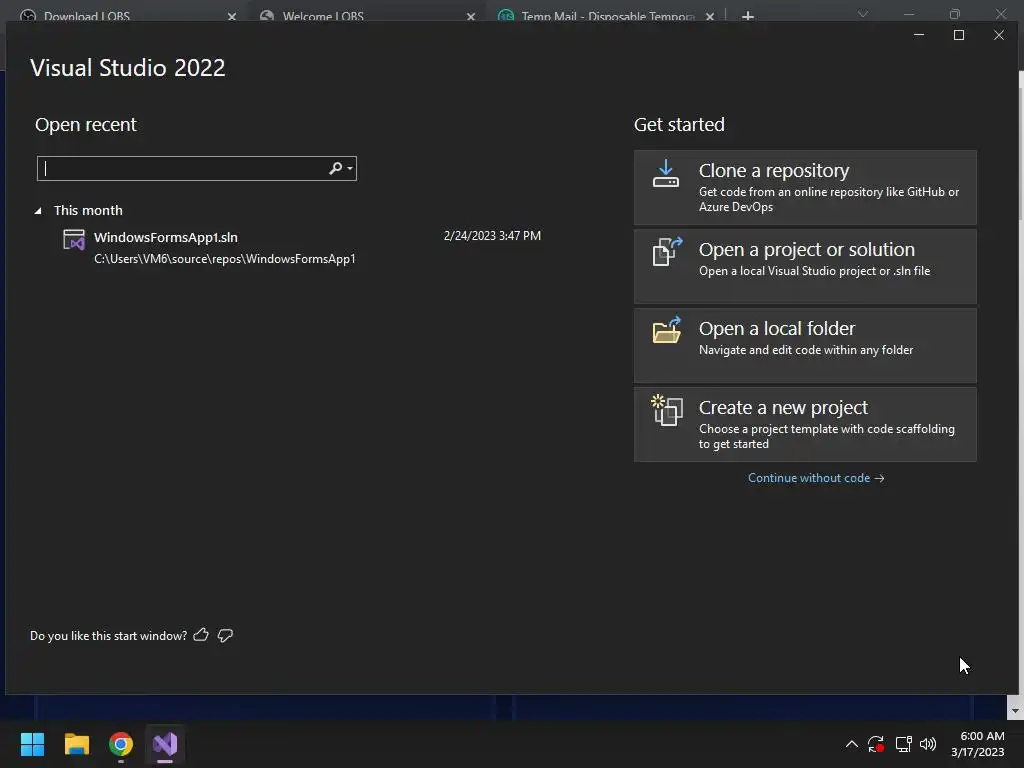The image size is (1024, 768).
Task: Choose Open a local folder
Action: pyautogui.click(x=805, y=345)
